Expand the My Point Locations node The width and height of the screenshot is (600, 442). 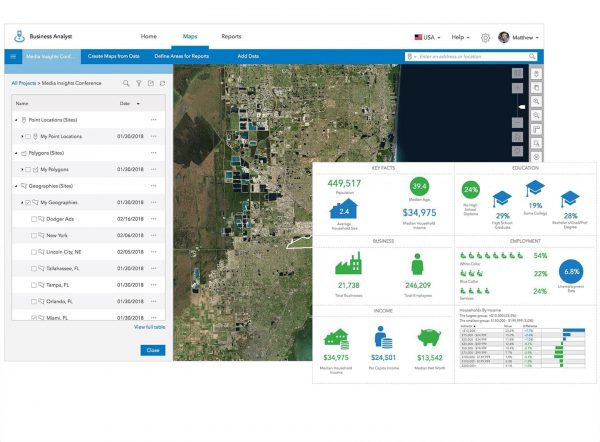pos(22,136)
